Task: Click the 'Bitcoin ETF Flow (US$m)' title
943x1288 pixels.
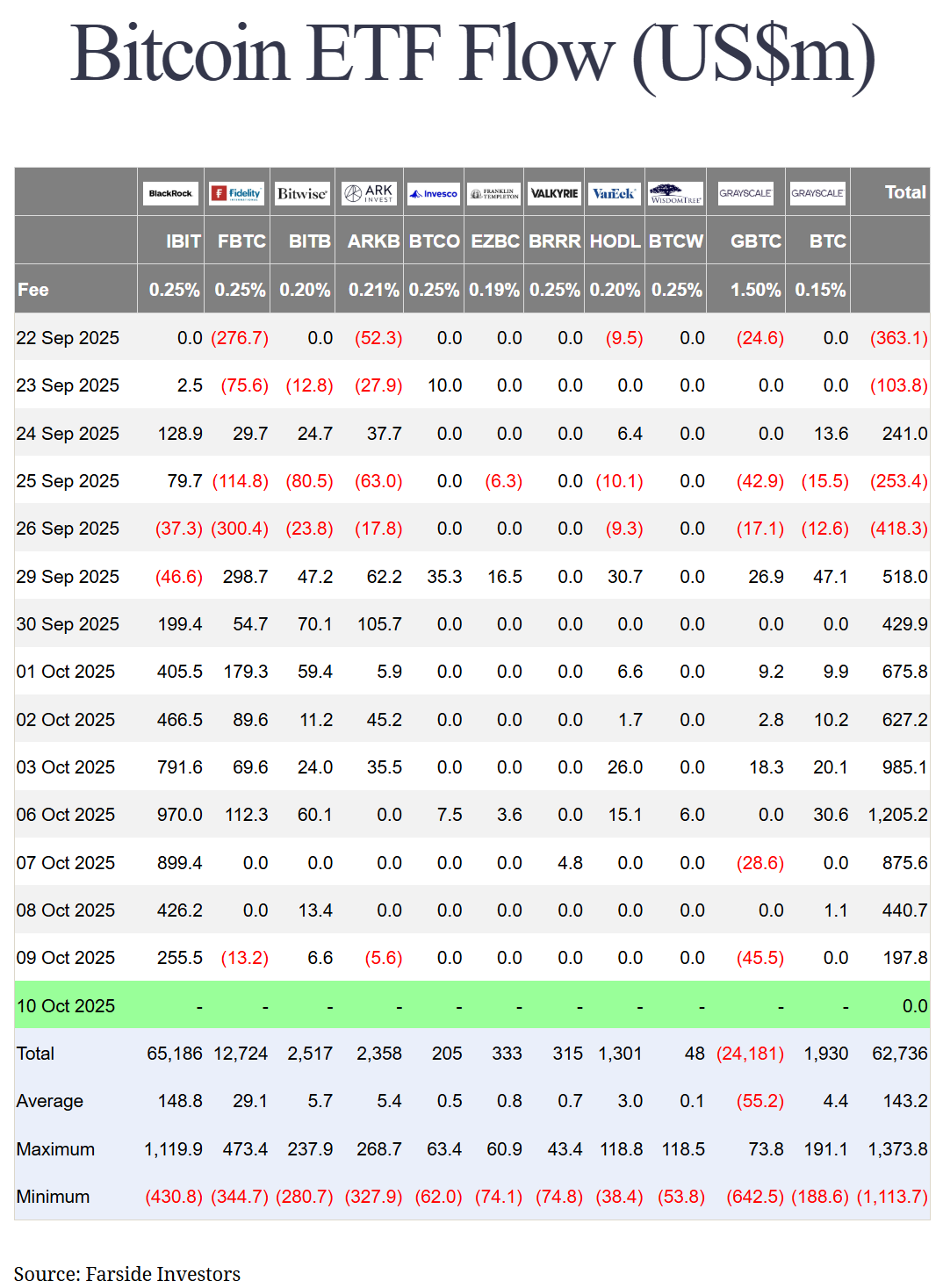Action: [472, 54]
